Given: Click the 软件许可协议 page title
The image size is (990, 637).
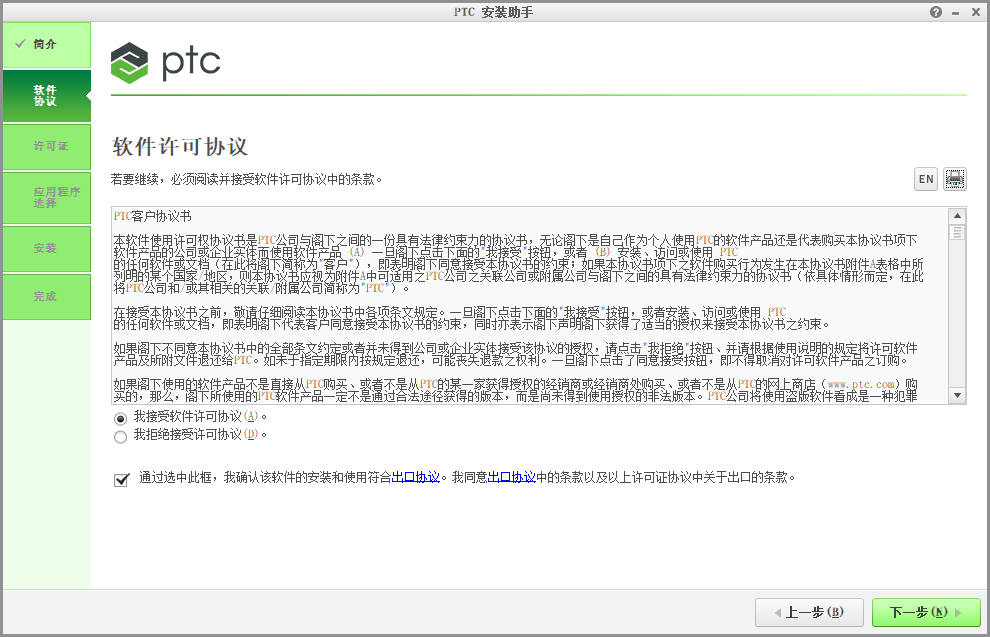Looking at the screenshot, I should click(180, 146).
